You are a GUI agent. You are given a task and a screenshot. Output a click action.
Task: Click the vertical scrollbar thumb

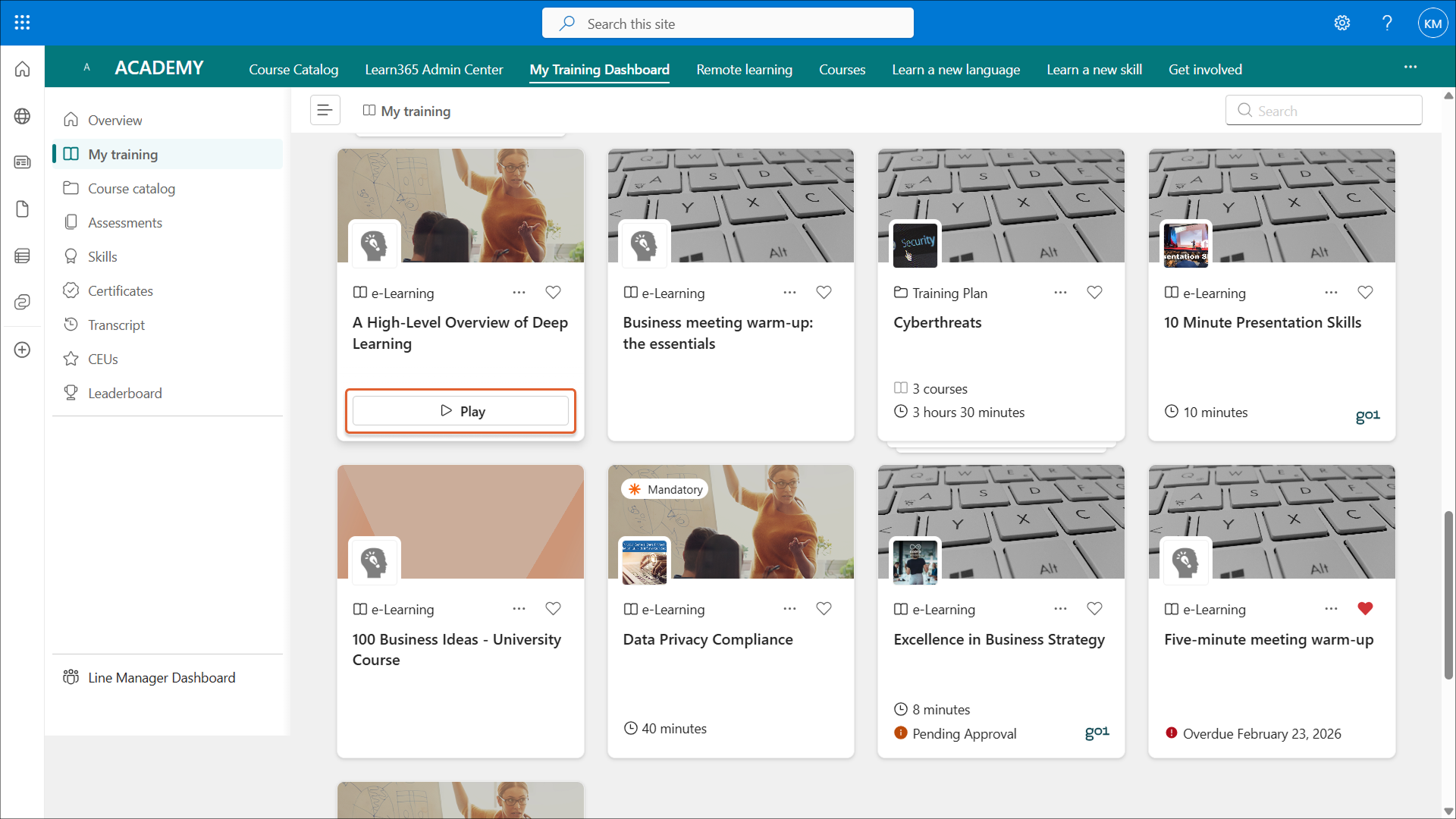point(1448,595)
